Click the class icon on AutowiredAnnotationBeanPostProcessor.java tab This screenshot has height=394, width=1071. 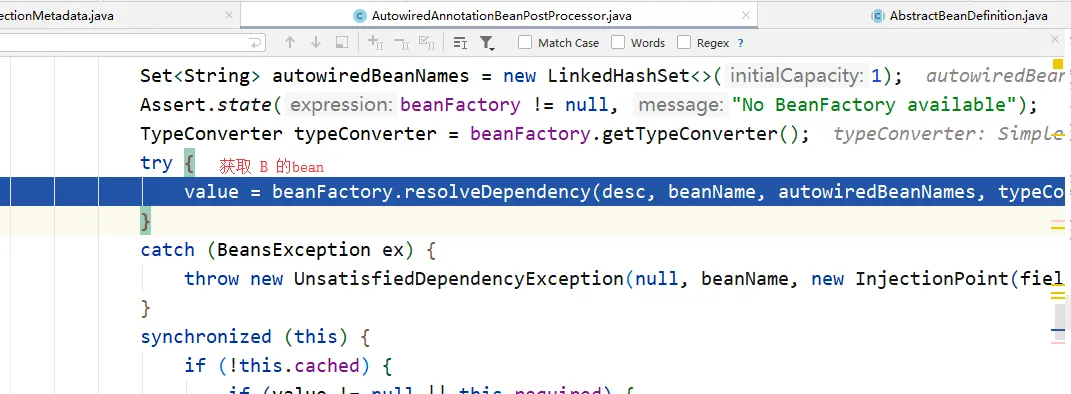360,16
